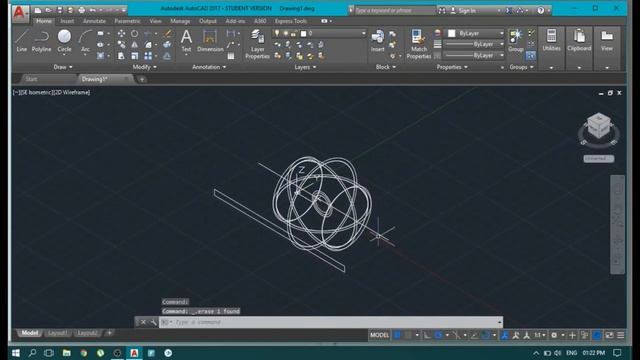This screenshot has width=640, height=360.
Task: Toggle snap mode in status bar
Action: pyautogui.click(x=408, y=335)
